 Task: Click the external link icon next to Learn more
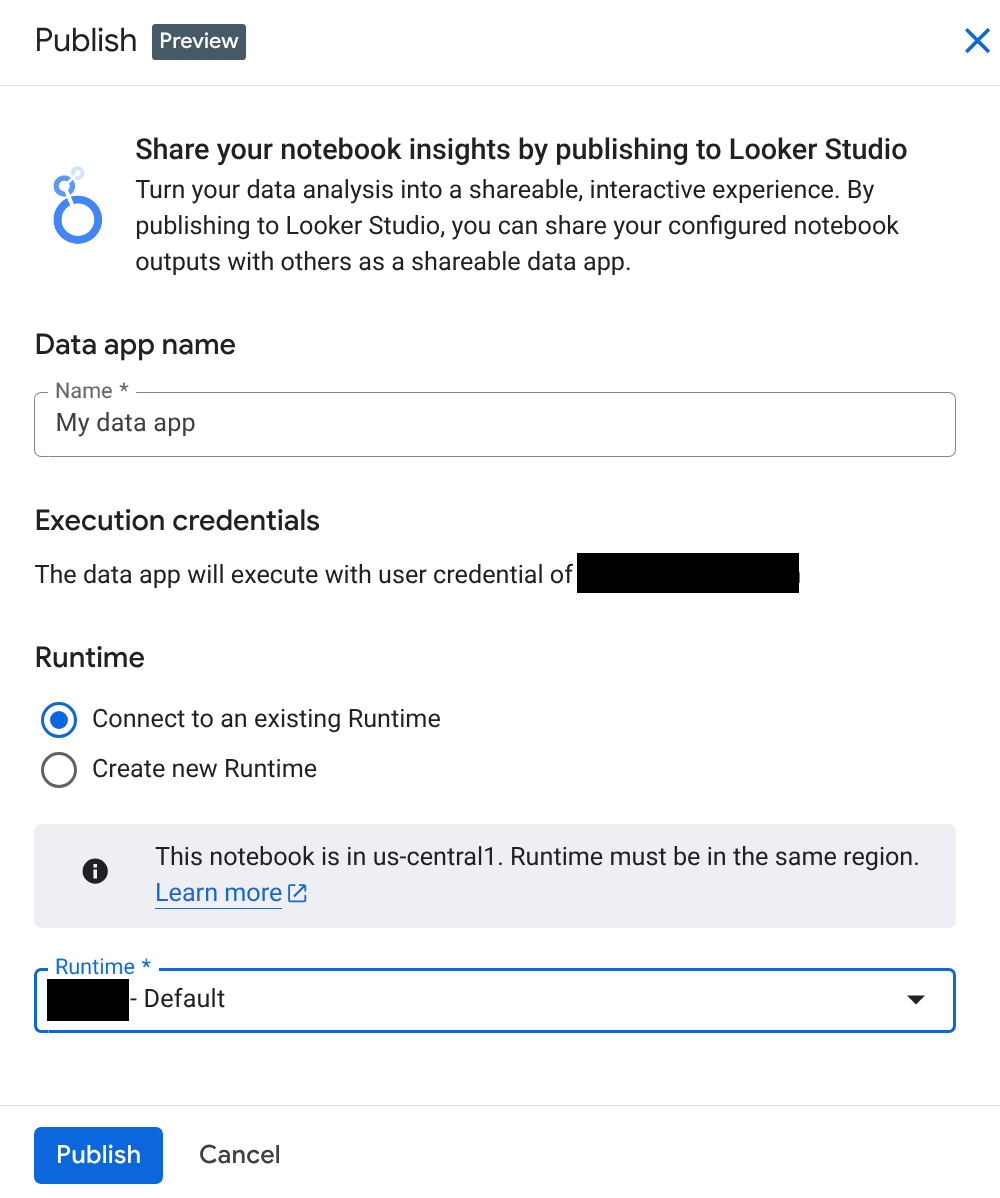(297, 892)
